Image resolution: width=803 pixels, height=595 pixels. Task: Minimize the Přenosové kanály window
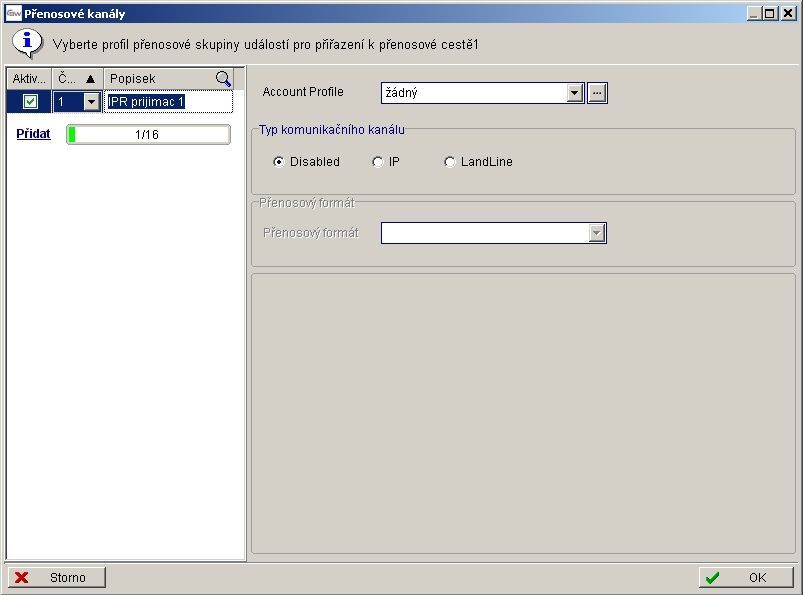pos(755,14)
